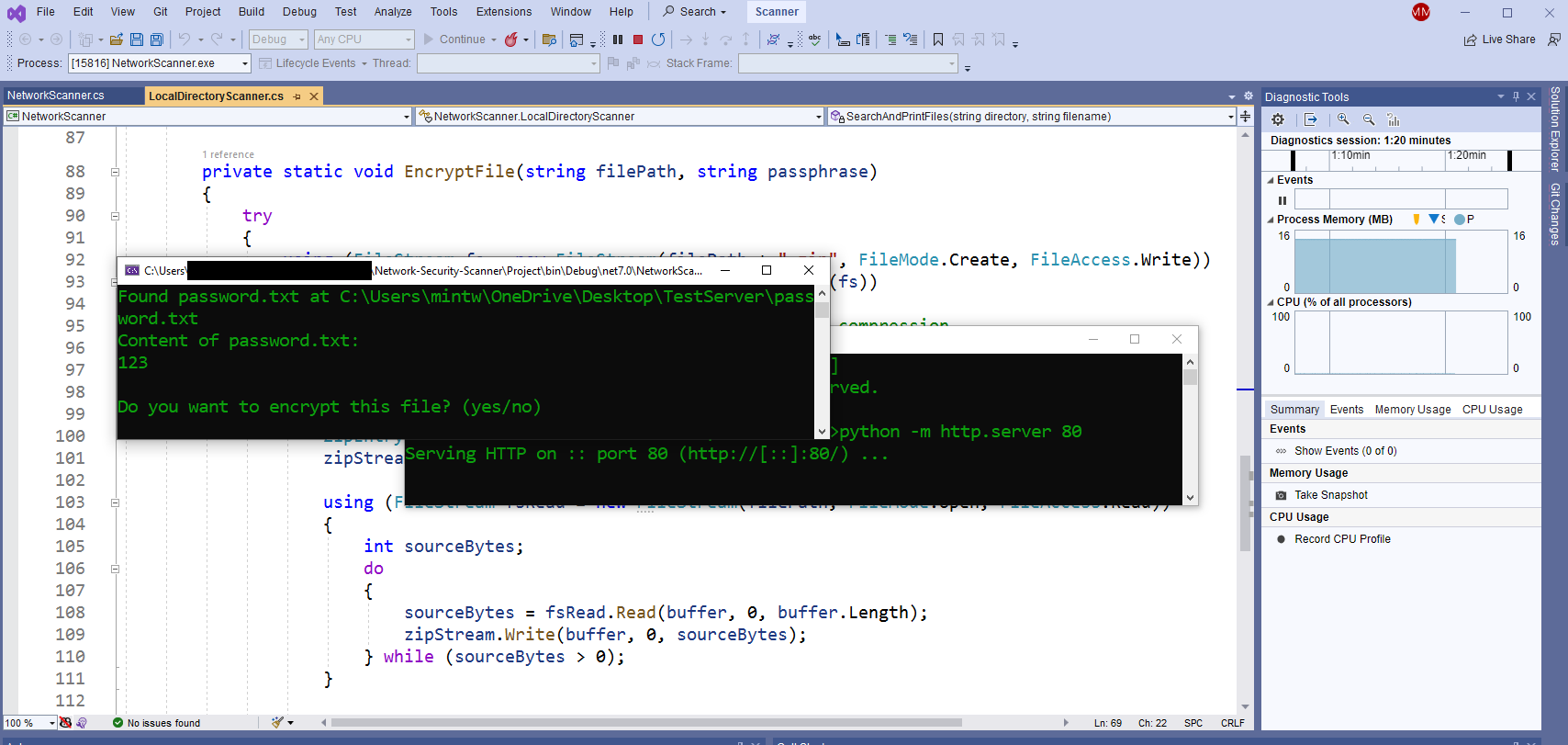Click the Find in Files icon
The height and width of the screenshot is (745, 1568).
click(x=549, y=40)
